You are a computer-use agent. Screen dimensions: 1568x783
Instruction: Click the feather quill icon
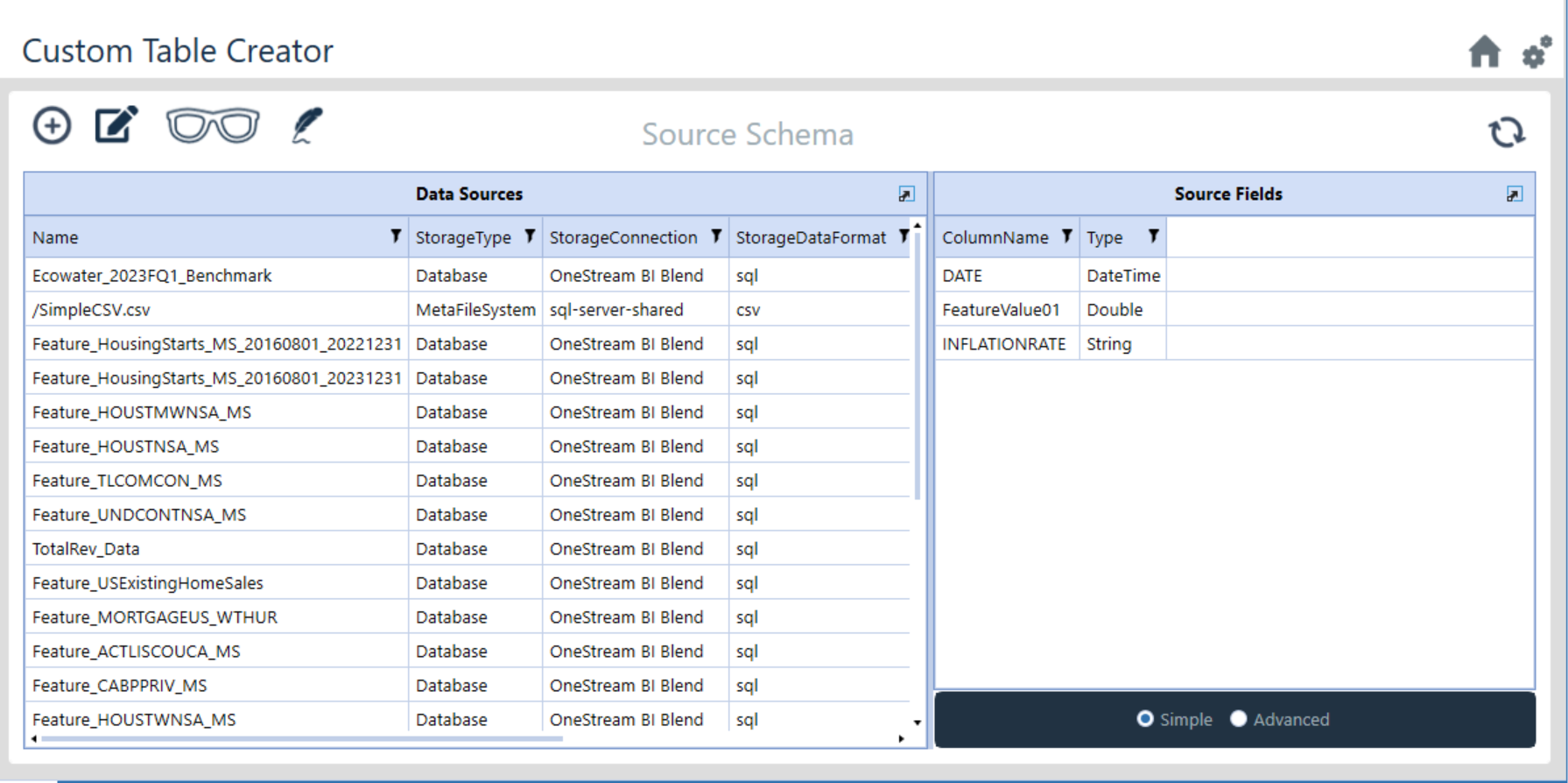click(x=306, y=125)
